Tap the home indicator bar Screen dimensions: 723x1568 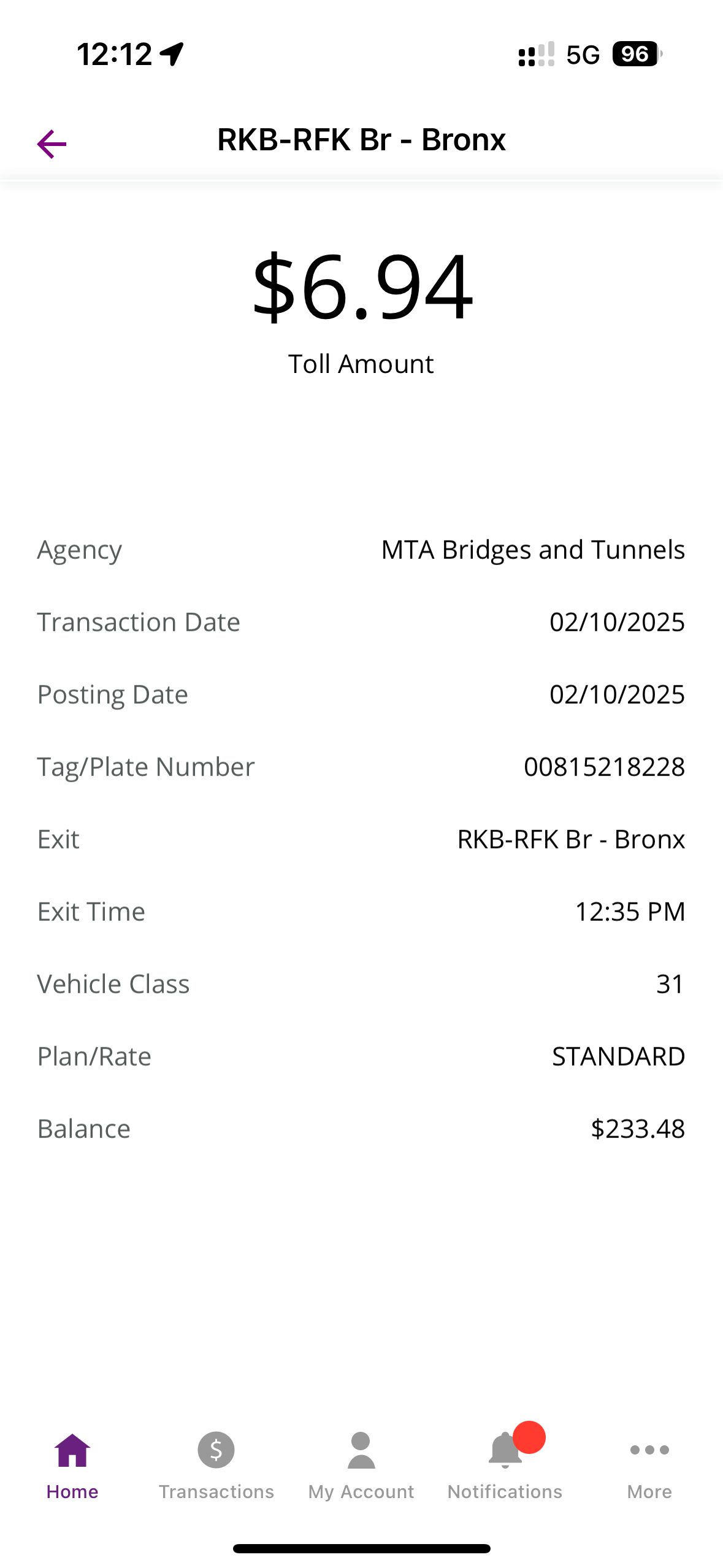tap(361, 1548)
